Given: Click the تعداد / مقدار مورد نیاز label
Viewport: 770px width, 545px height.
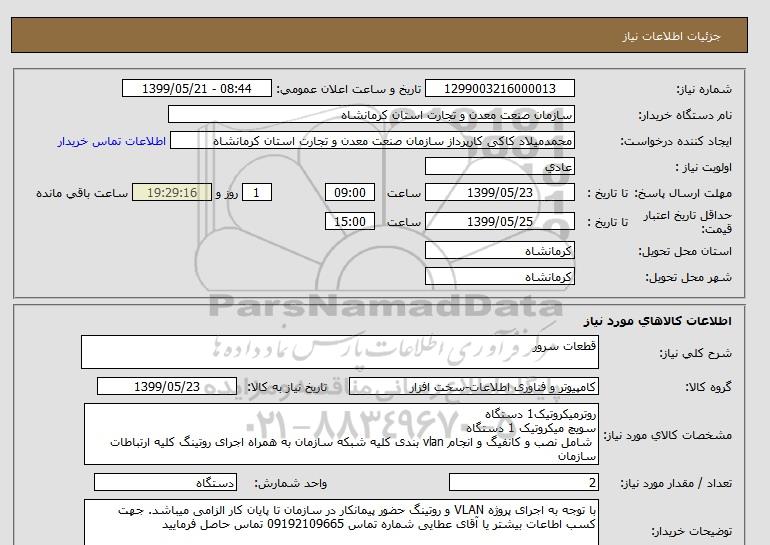Looking at the screenshot, I should 676,484.
